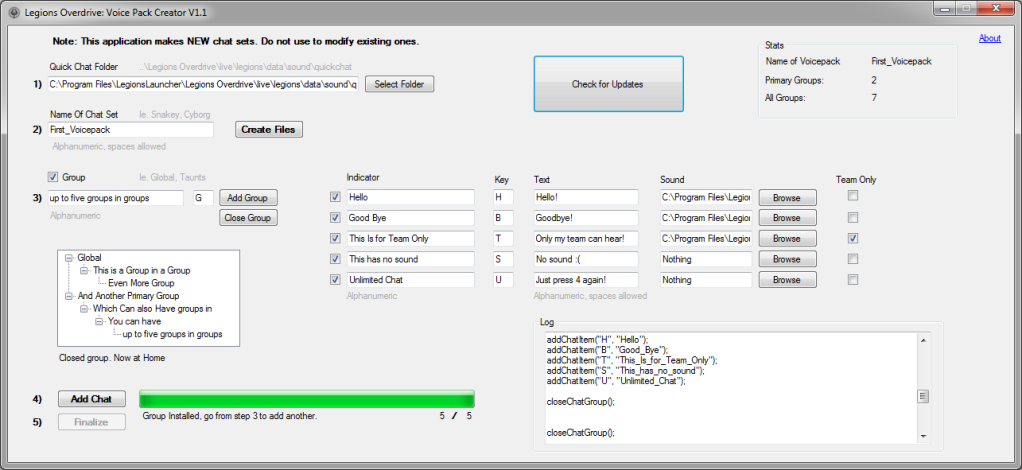Viewport: 1022px width, 470px height.
Task: Click the Create Files button
Action: tap(269, 130)
